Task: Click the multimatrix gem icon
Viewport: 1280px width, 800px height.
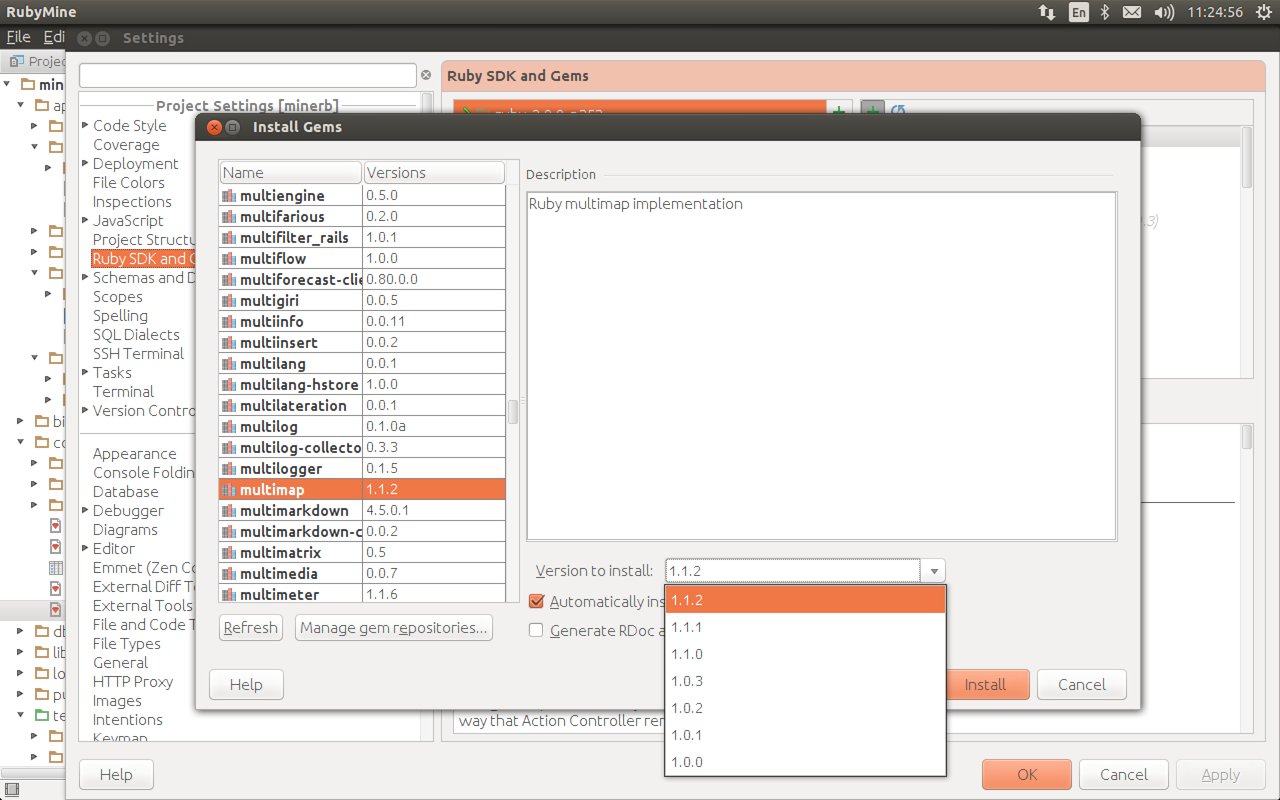Action: pyautogui.click(x=229, y=553)
